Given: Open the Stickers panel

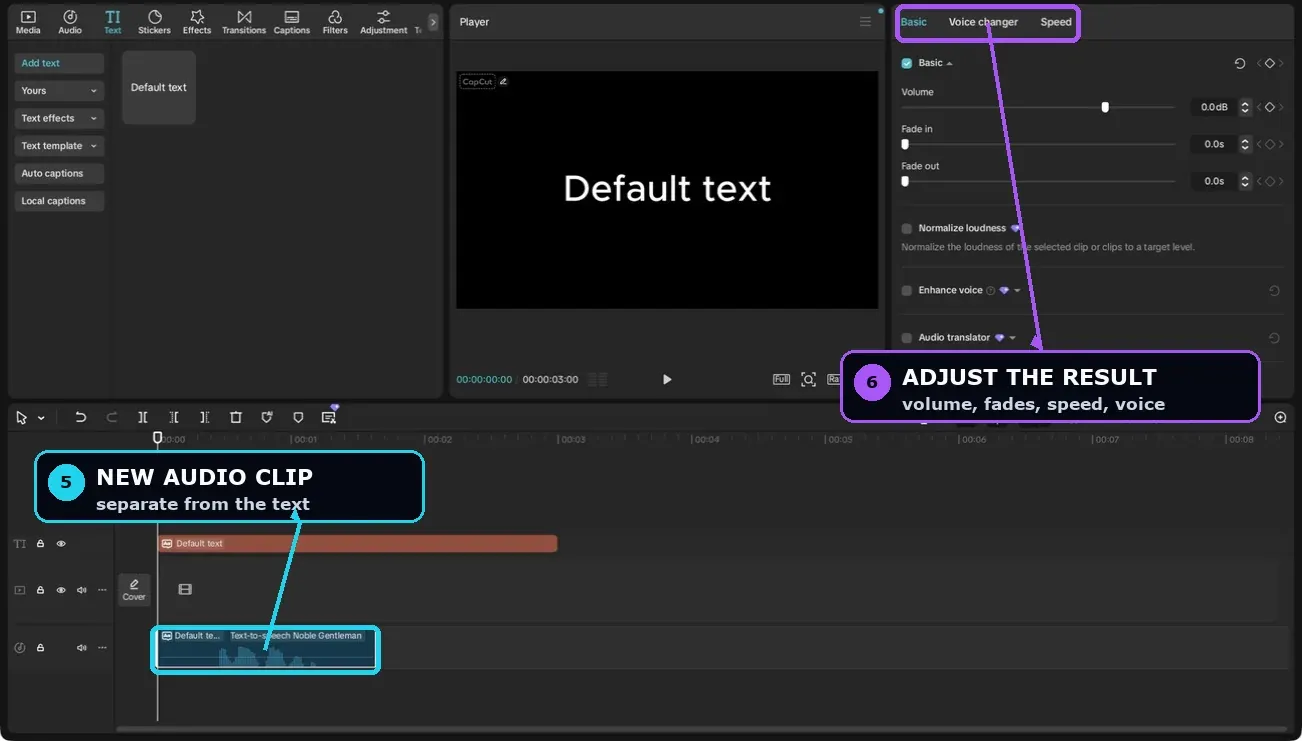Looking at the screenshot, I should 154,22.
